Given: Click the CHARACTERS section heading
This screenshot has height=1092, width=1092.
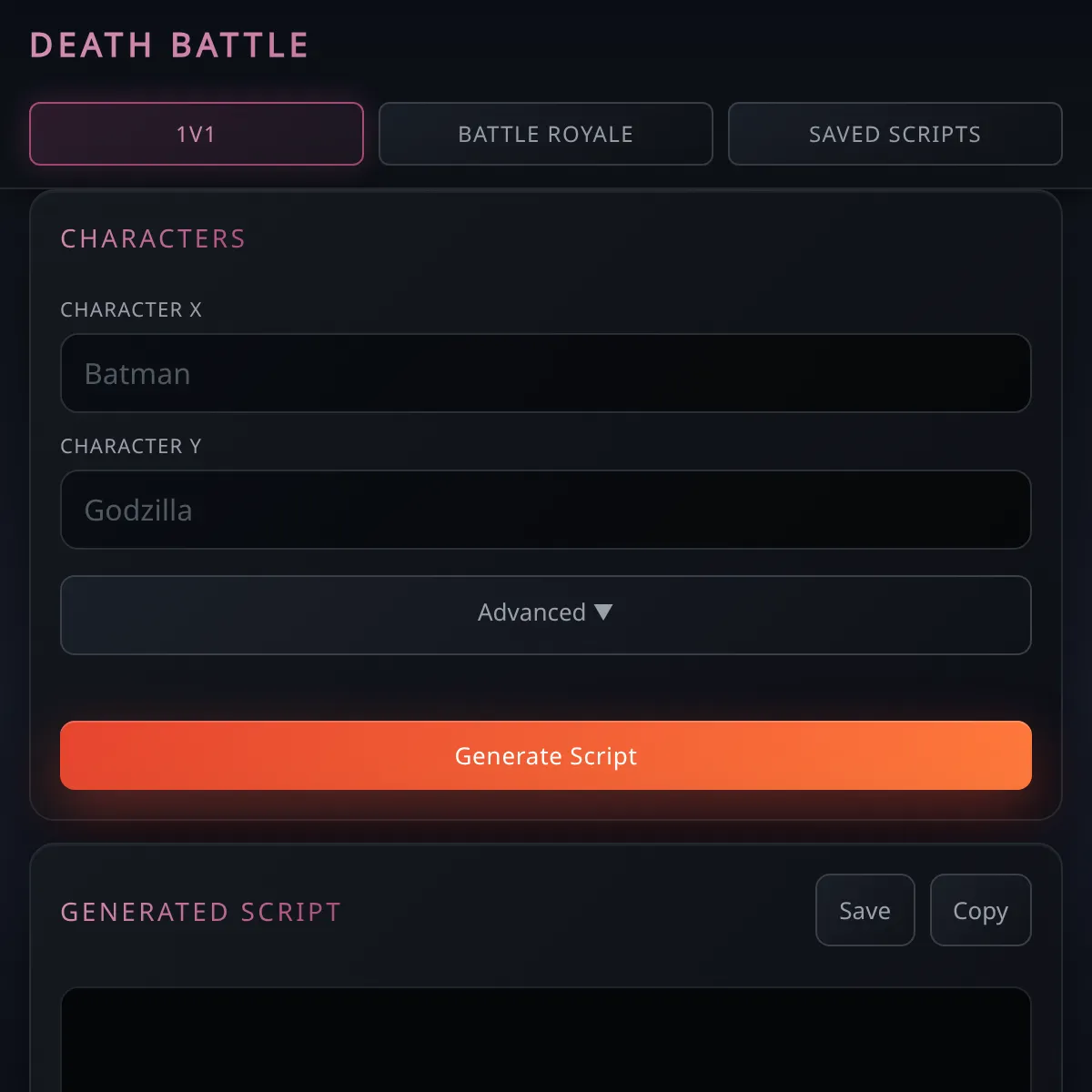Looking at the screenshot, I should [153, 238].
